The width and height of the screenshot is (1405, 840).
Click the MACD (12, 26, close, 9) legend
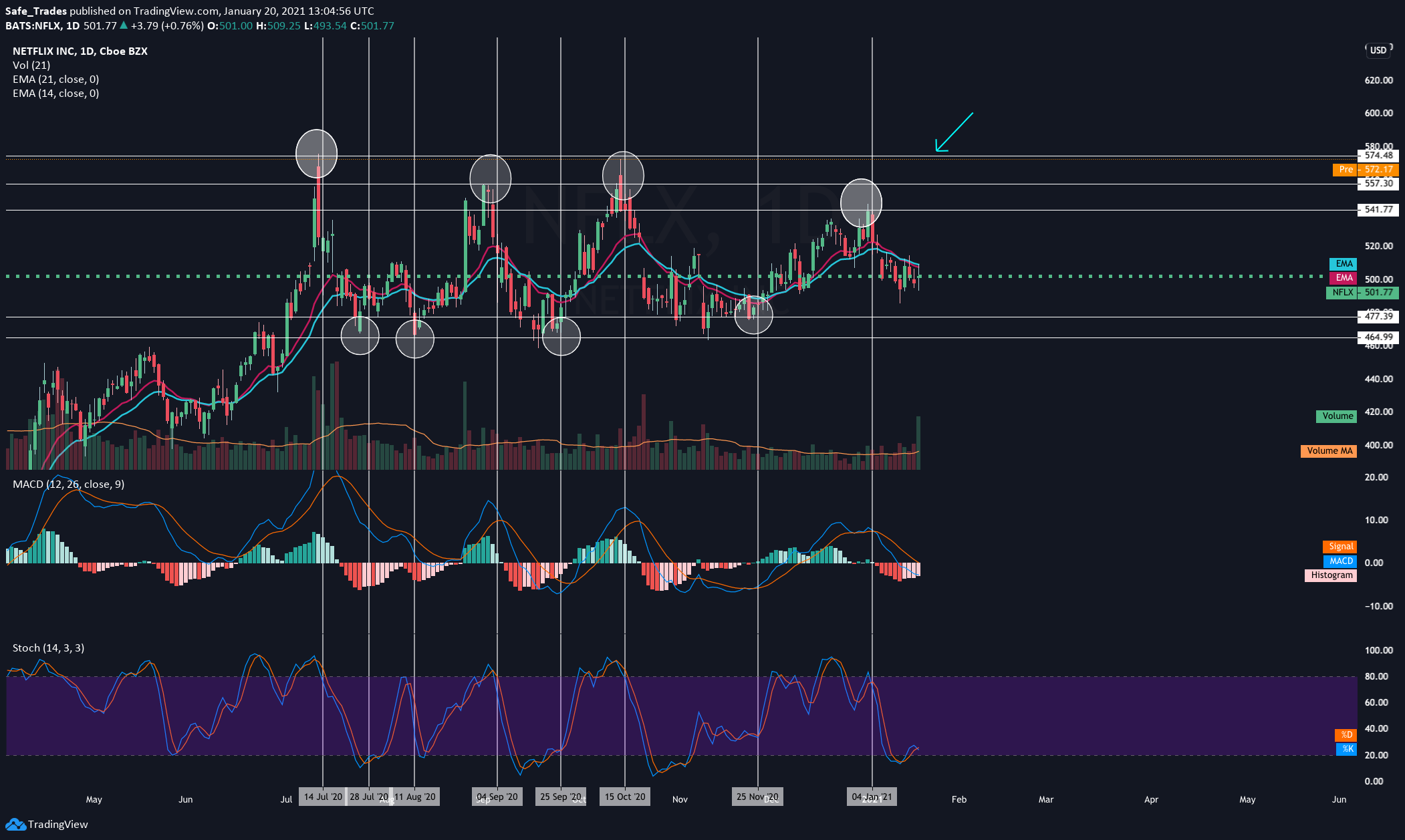[x=68, y=484]
